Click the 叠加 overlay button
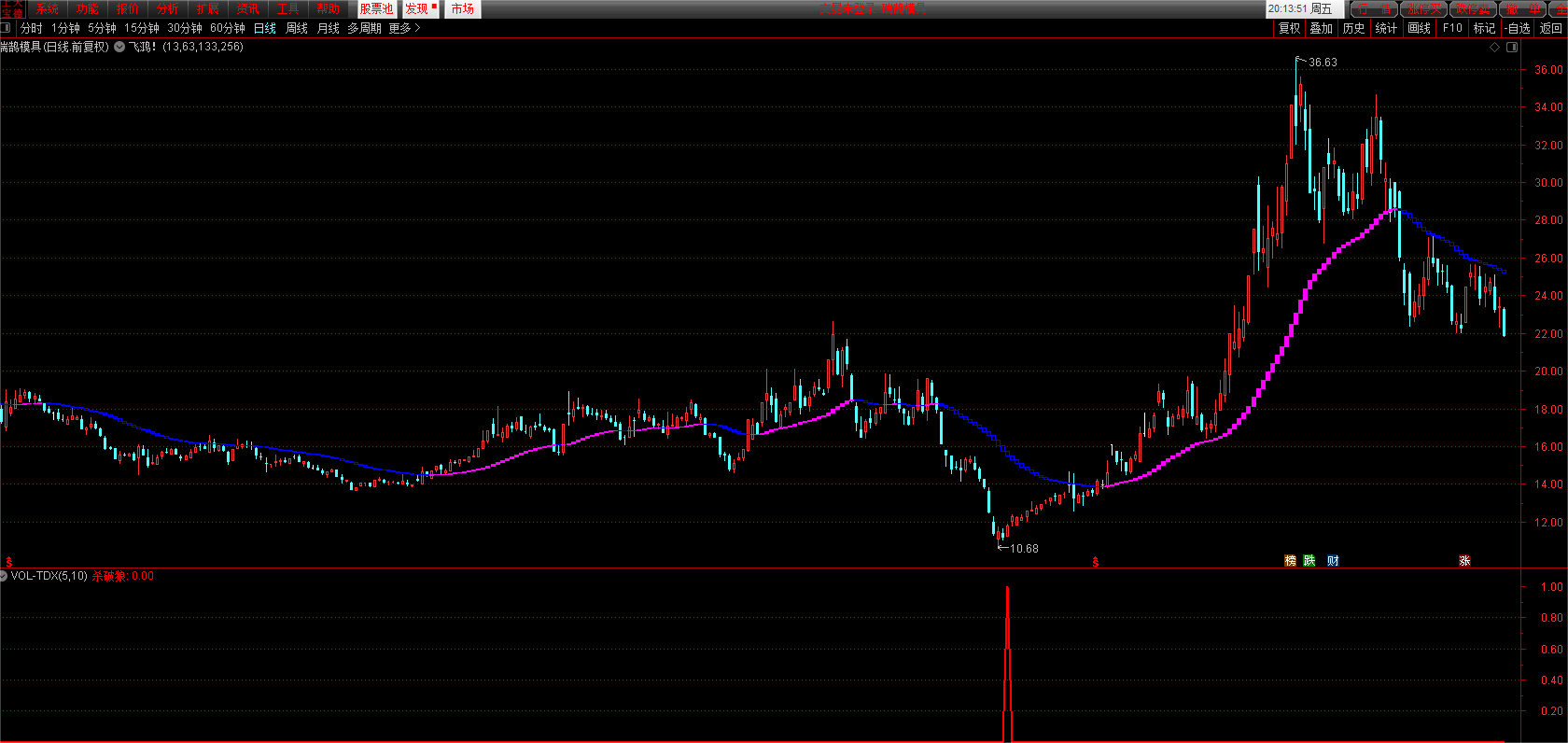The width and height of the screenshot is (1568, 743). point(1321,28)
